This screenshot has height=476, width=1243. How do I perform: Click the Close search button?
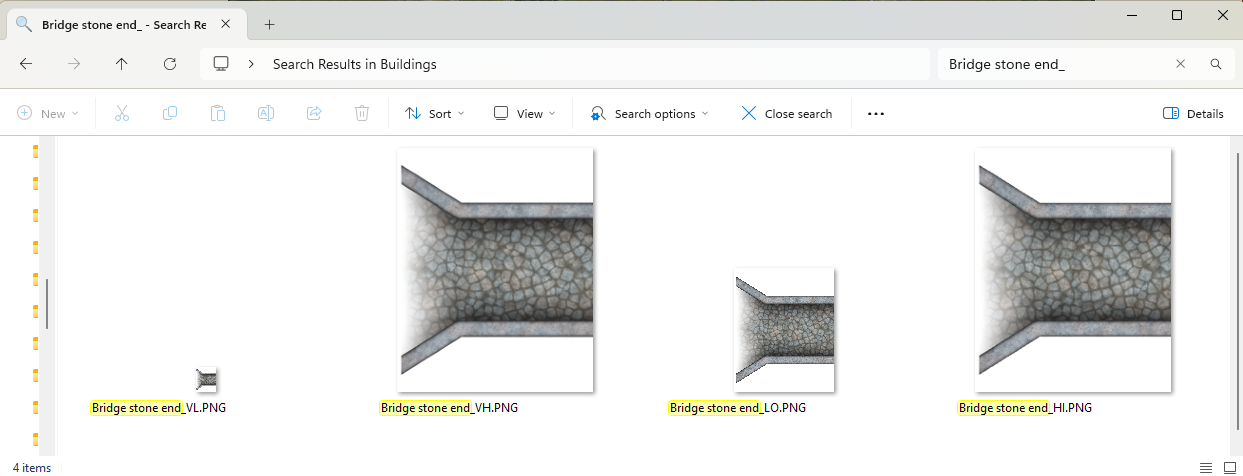click(787, 114)
